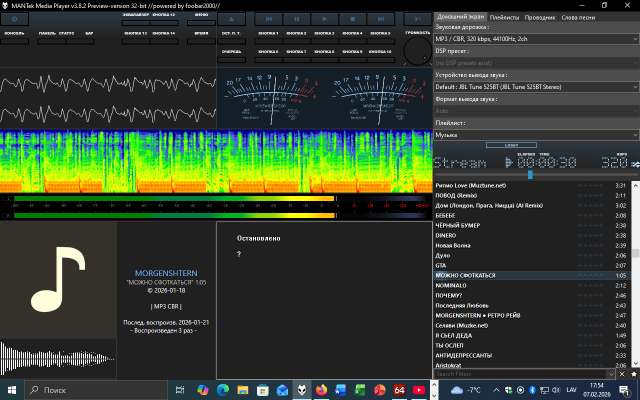Click the playback order icon next to 320

635,164
